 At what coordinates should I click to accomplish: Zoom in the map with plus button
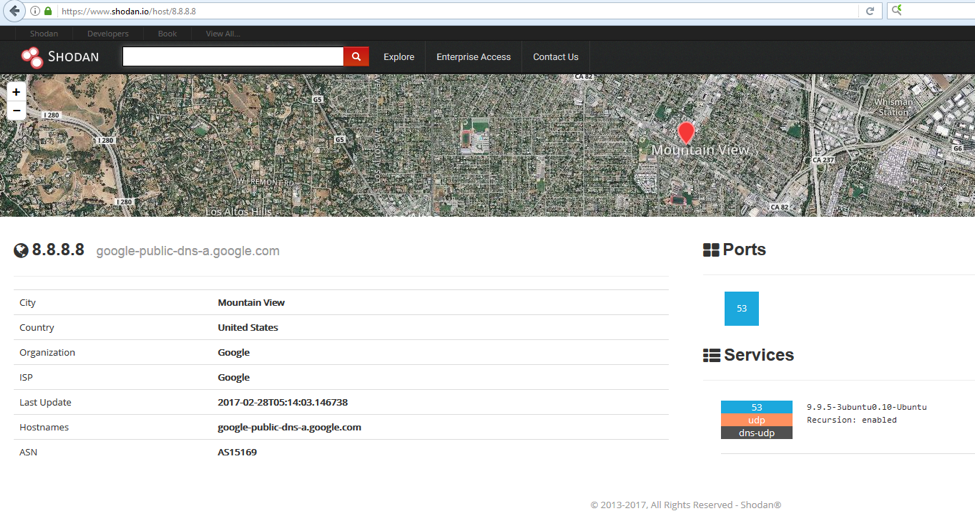(16, 92)
